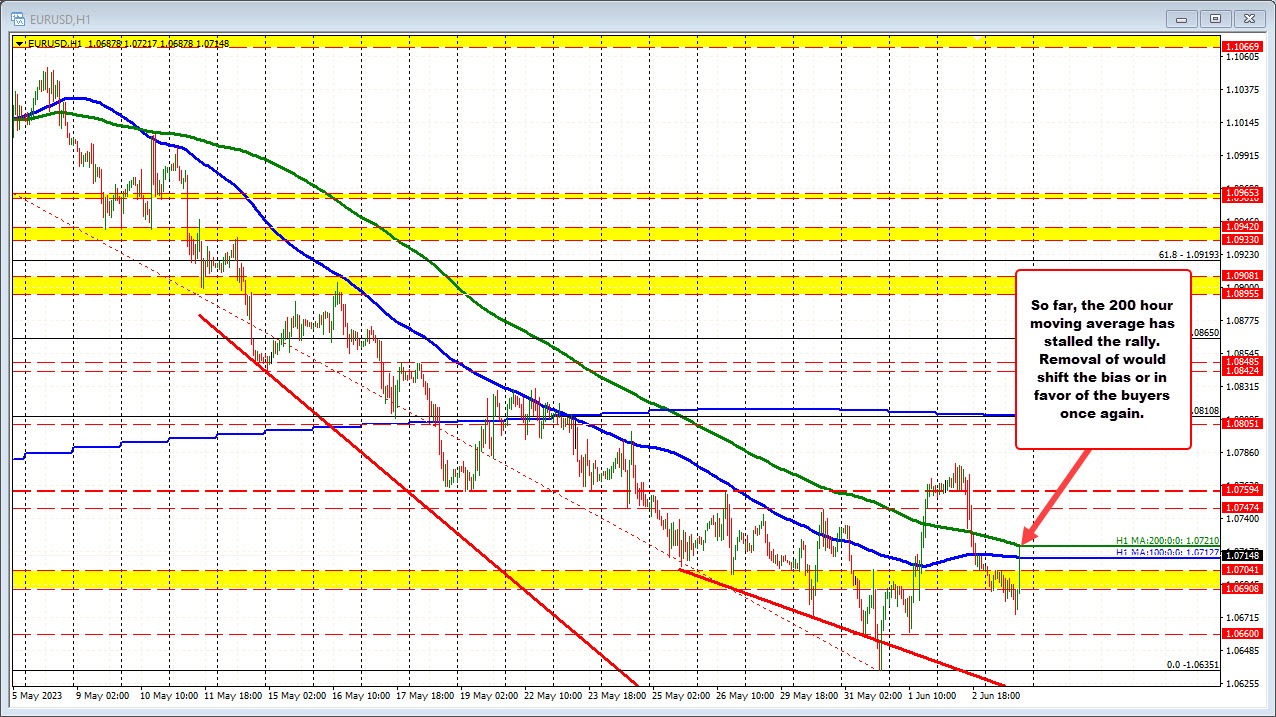Click the 1.08315 price axis value
Viewport: 1276px width, 717px height.
click(x=1241, y=386)
